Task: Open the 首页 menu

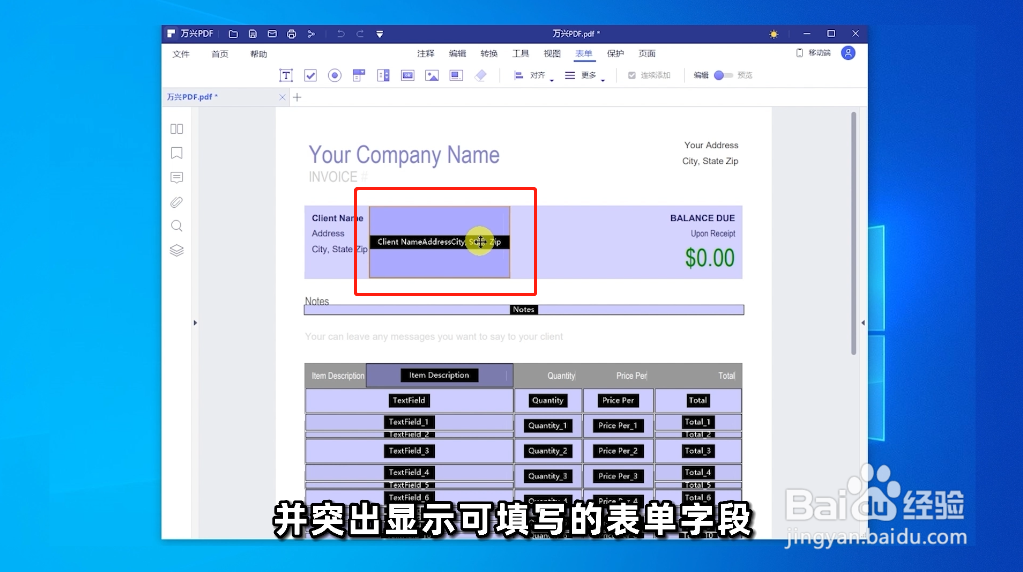Action: (220, 54)
